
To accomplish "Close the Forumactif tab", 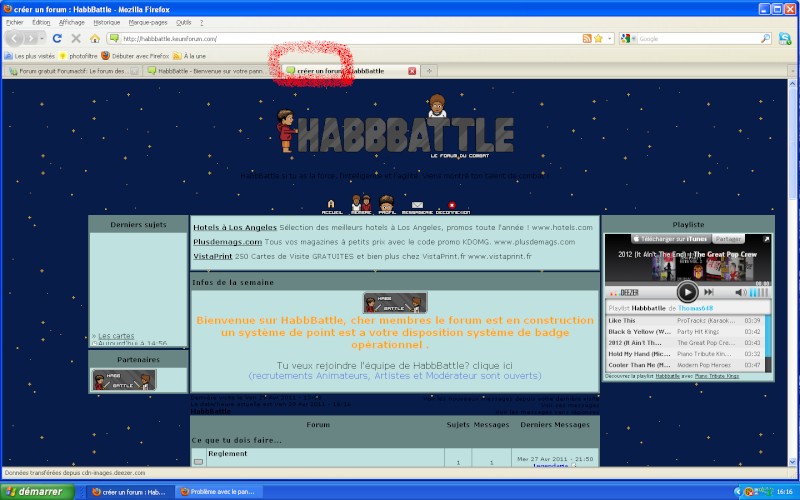I will (134, 71).
